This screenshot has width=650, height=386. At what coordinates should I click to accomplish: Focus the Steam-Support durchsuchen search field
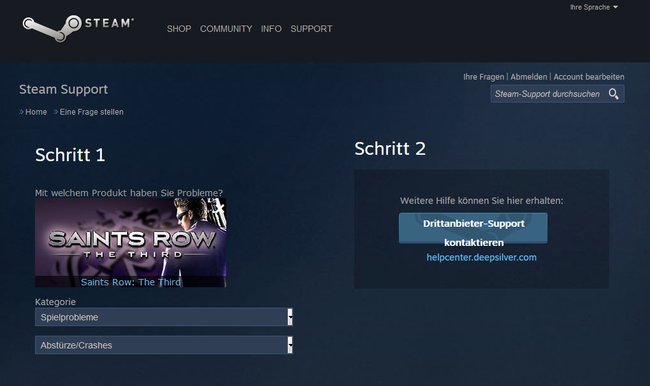click(x=549, y=94)
